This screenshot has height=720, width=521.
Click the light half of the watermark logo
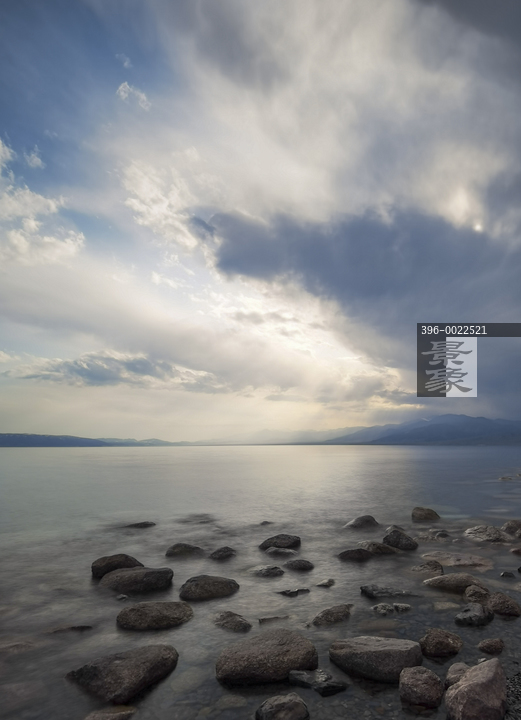pos(462,366)
